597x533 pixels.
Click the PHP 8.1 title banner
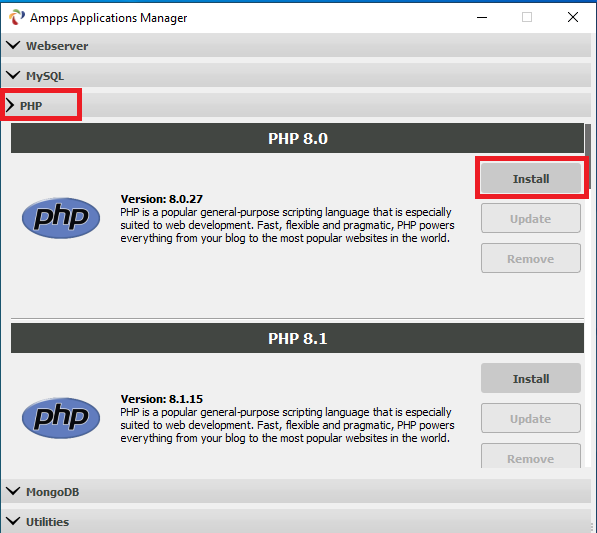pyautogui.click(x=297, y=338)
